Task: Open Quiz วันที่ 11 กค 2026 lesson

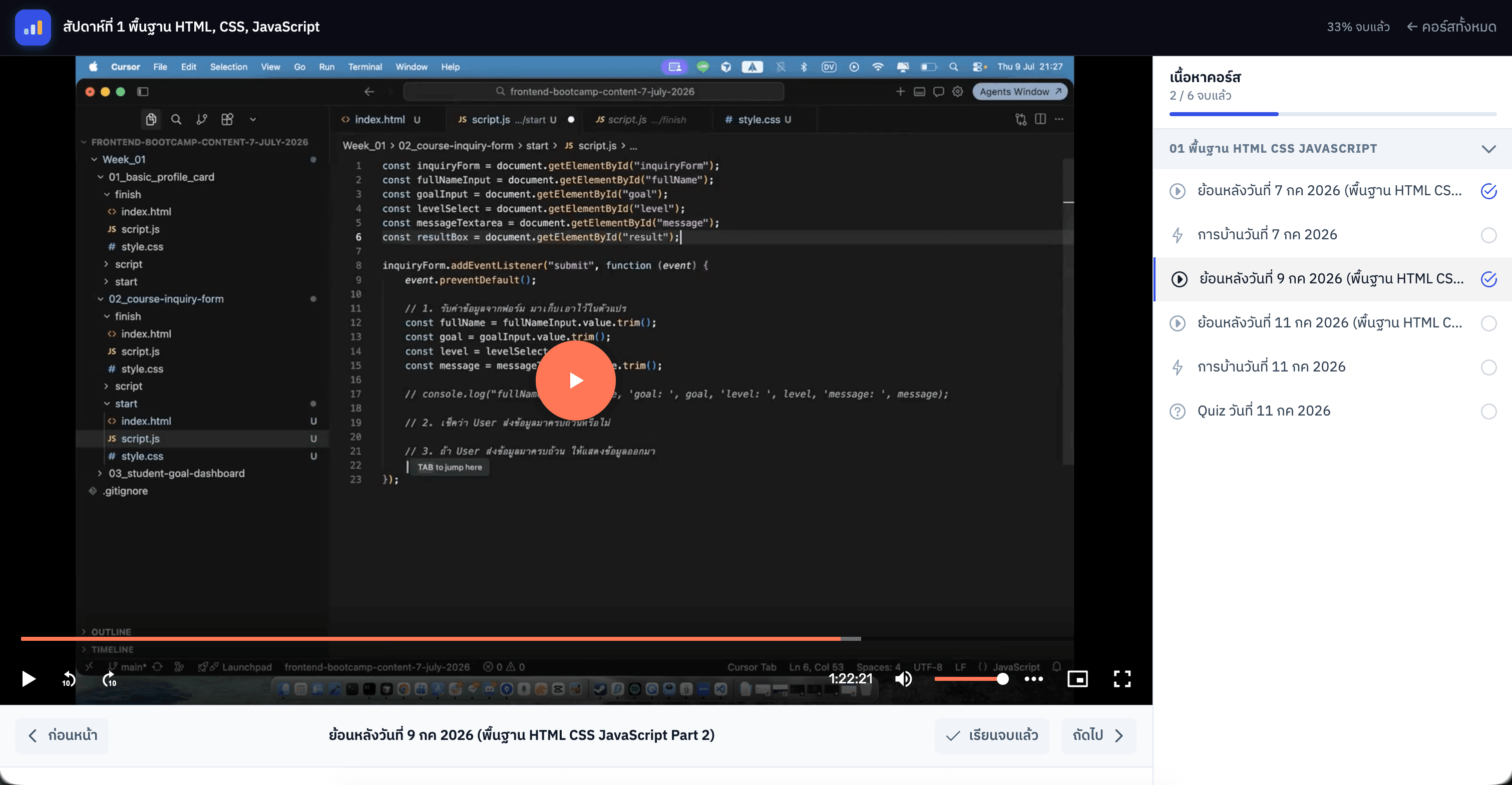Action: click(1264, 411)
